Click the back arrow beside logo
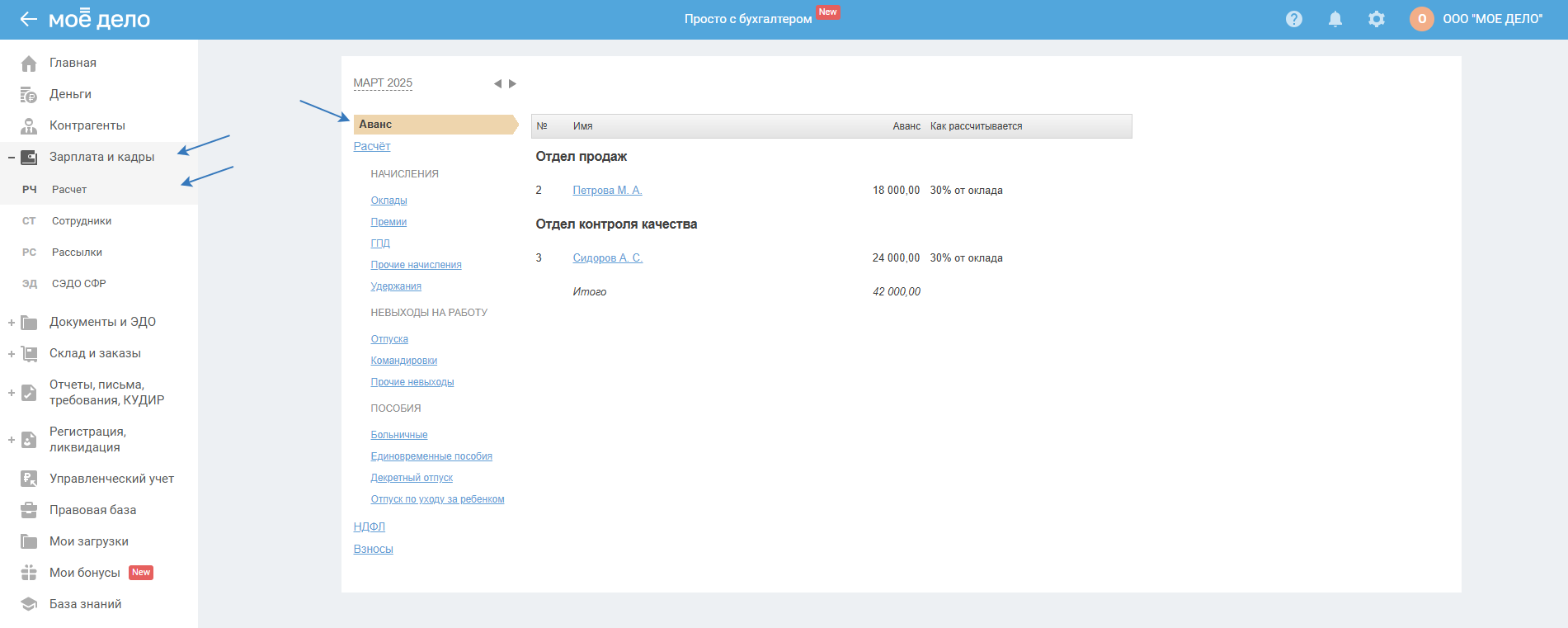 point(28,19)
